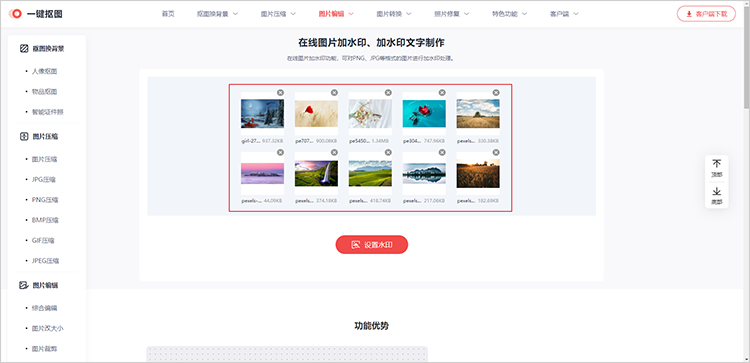Go to the 首页 home page

coord(168,14)
